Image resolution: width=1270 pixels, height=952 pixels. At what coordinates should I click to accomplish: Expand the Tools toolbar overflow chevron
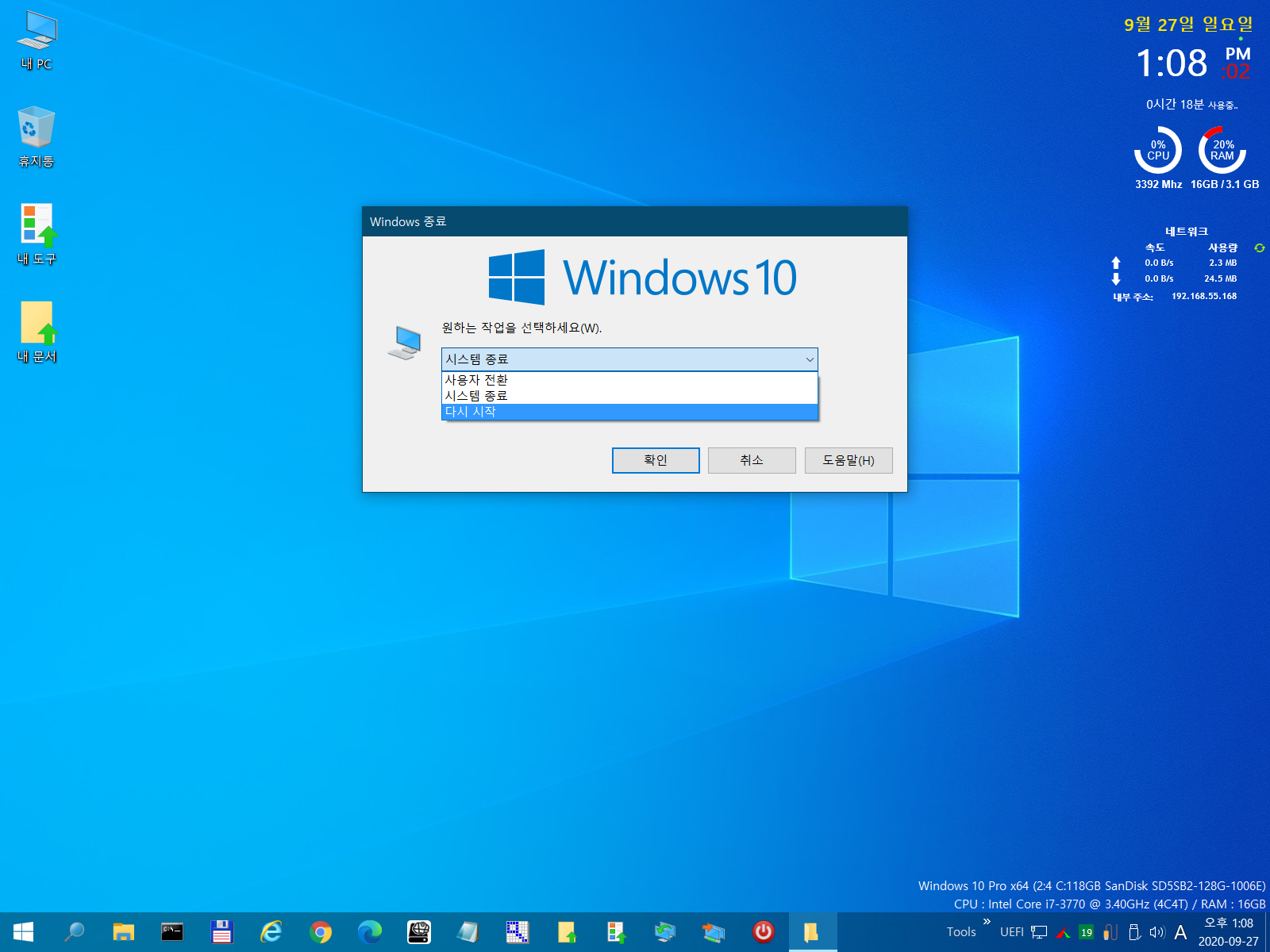(987, 921)
